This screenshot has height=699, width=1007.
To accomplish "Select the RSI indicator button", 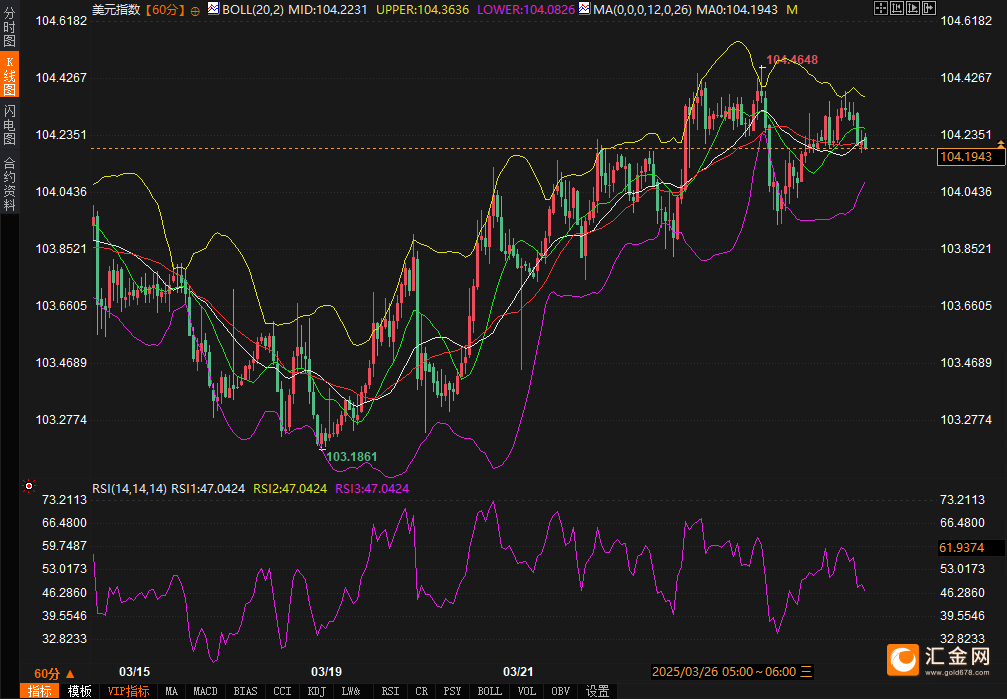I will pyautogui.click(x=390, y=691).
